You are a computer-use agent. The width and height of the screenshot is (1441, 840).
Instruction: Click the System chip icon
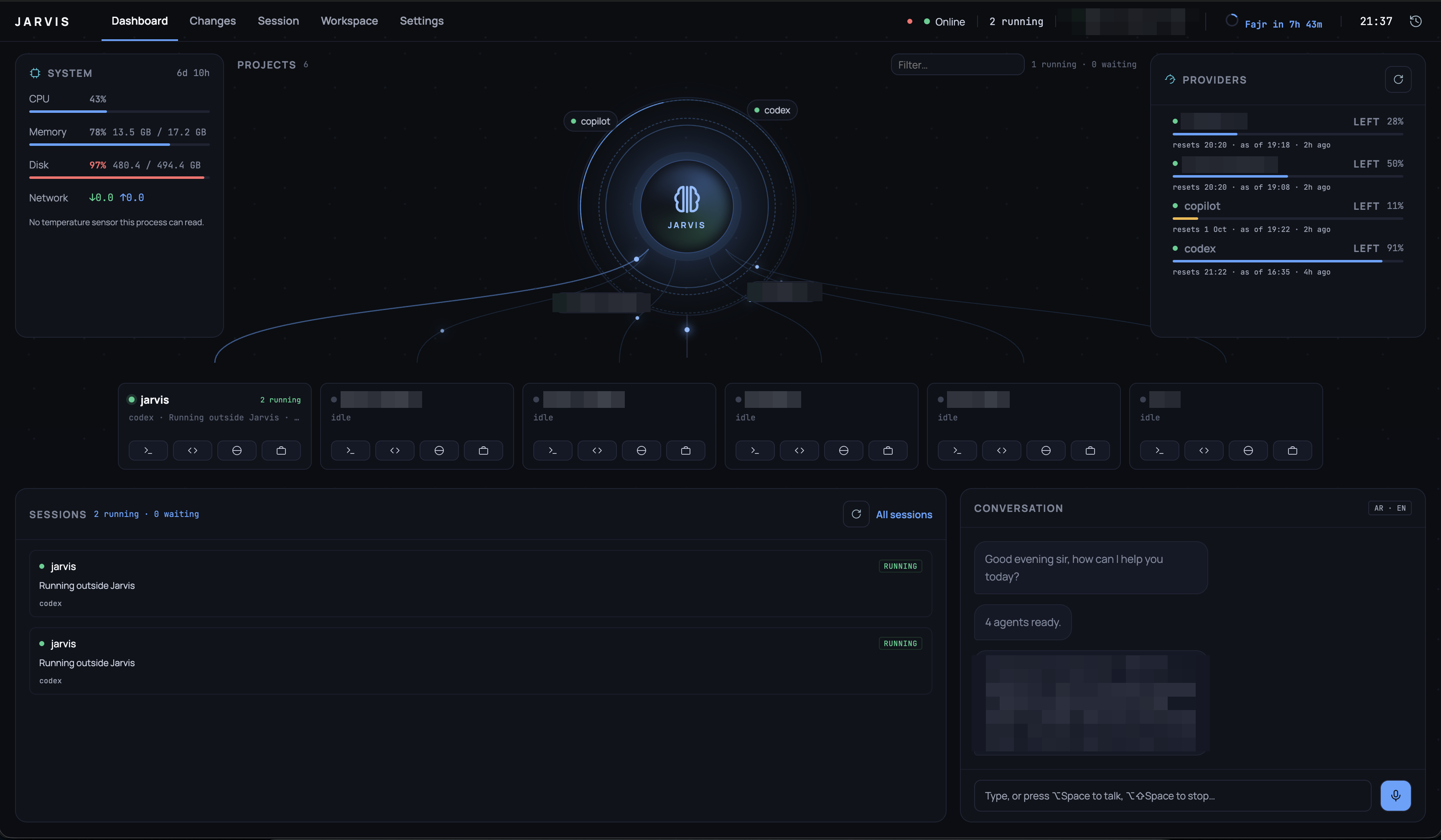(x=35, y=73)
